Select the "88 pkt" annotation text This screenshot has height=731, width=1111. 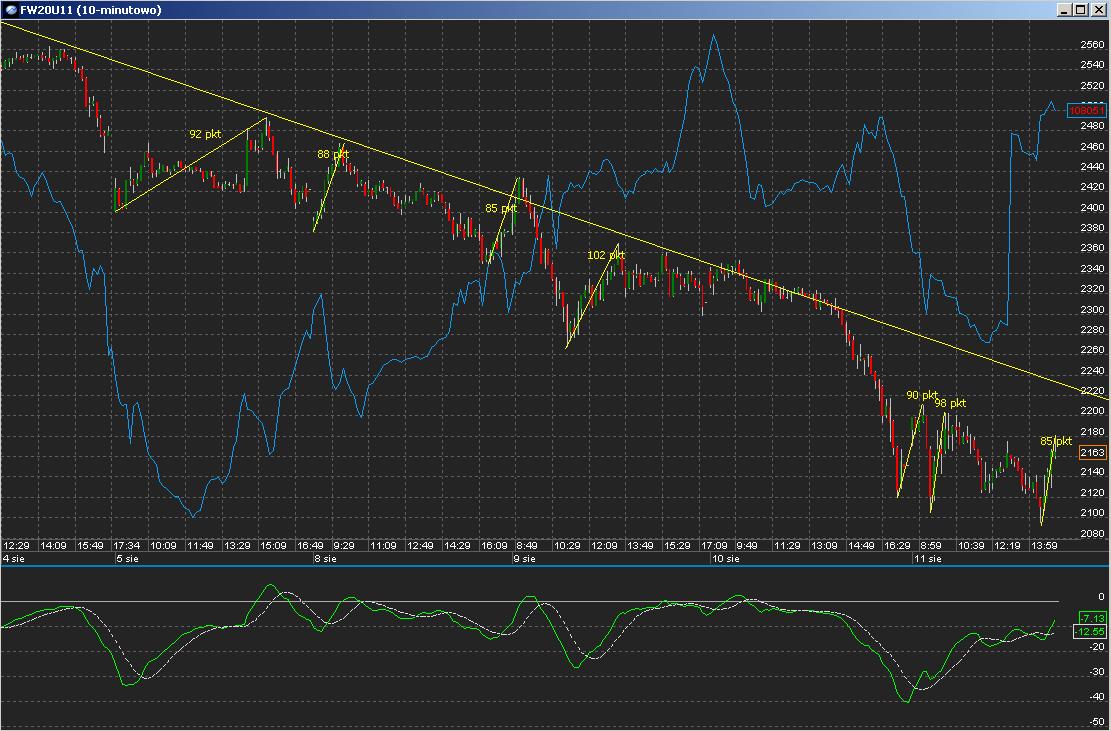coord(332,154)
